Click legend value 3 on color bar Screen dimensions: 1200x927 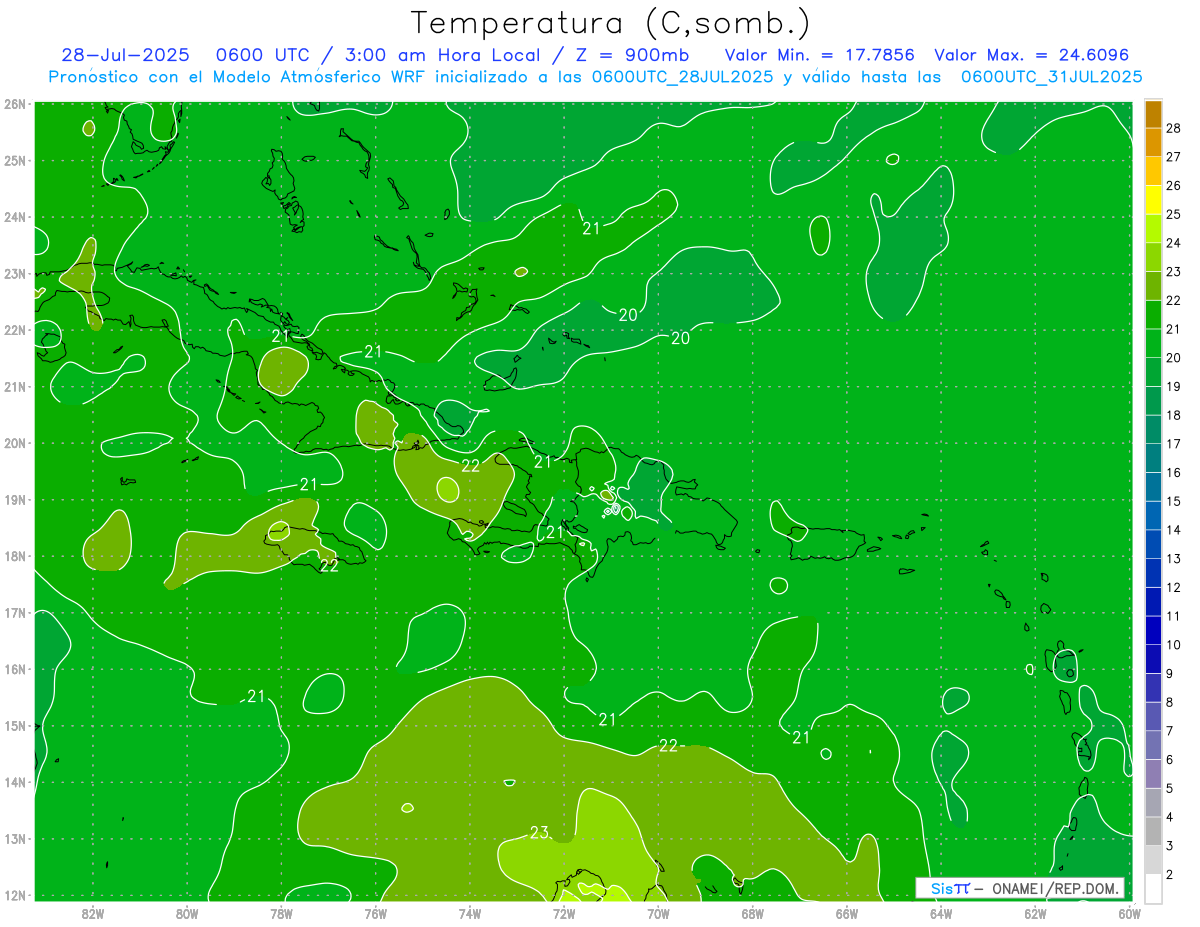pos(1170,846)
